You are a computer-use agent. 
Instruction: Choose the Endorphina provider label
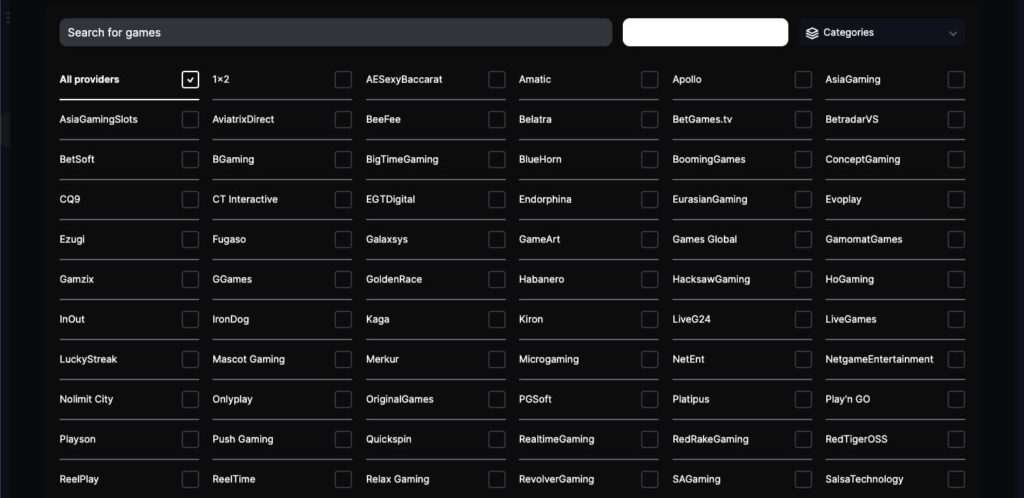[x=545, y=199]
